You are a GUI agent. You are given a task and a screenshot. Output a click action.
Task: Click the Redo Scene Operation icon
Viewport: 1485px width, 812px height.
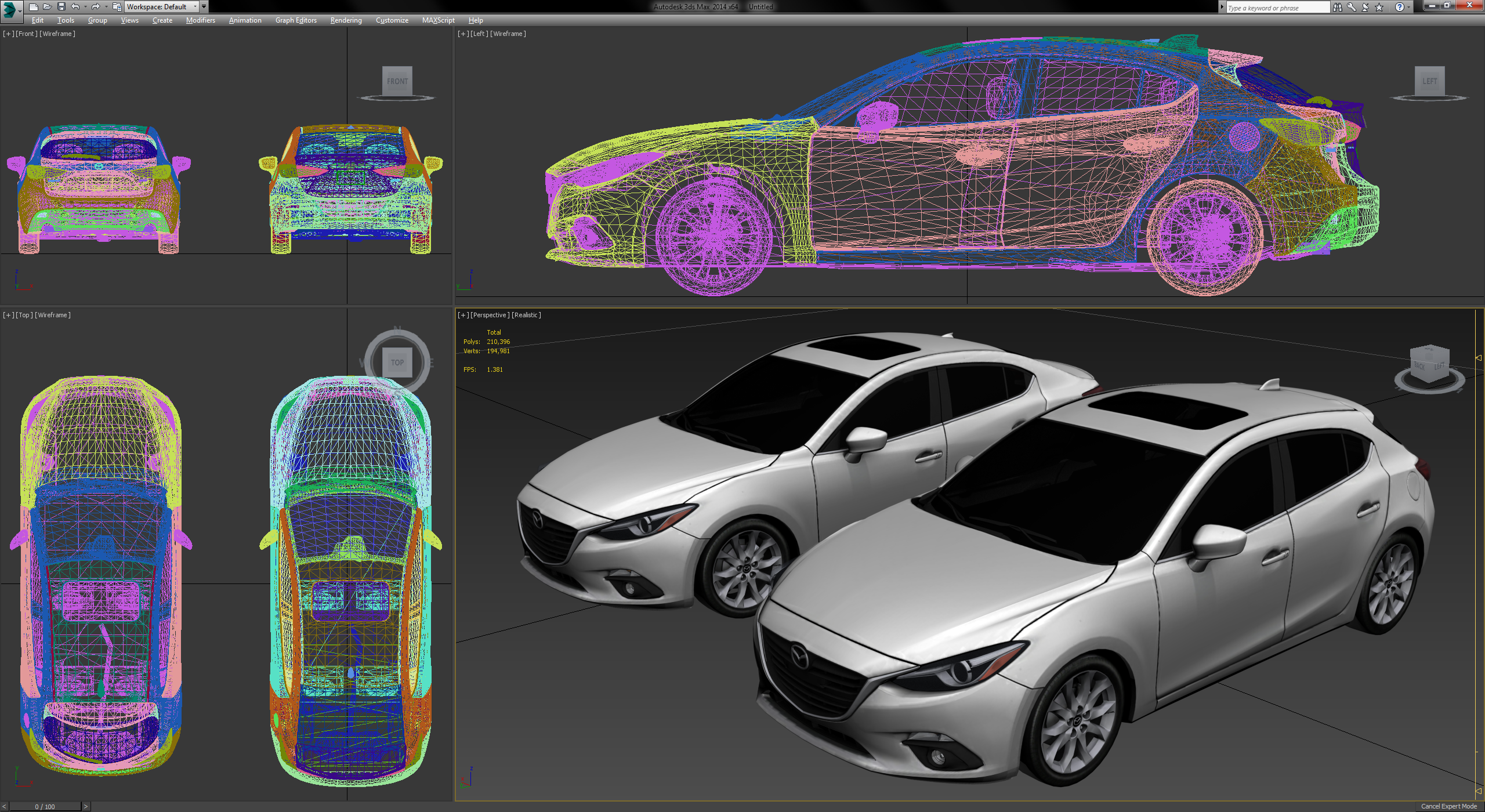tap(95, 7)
